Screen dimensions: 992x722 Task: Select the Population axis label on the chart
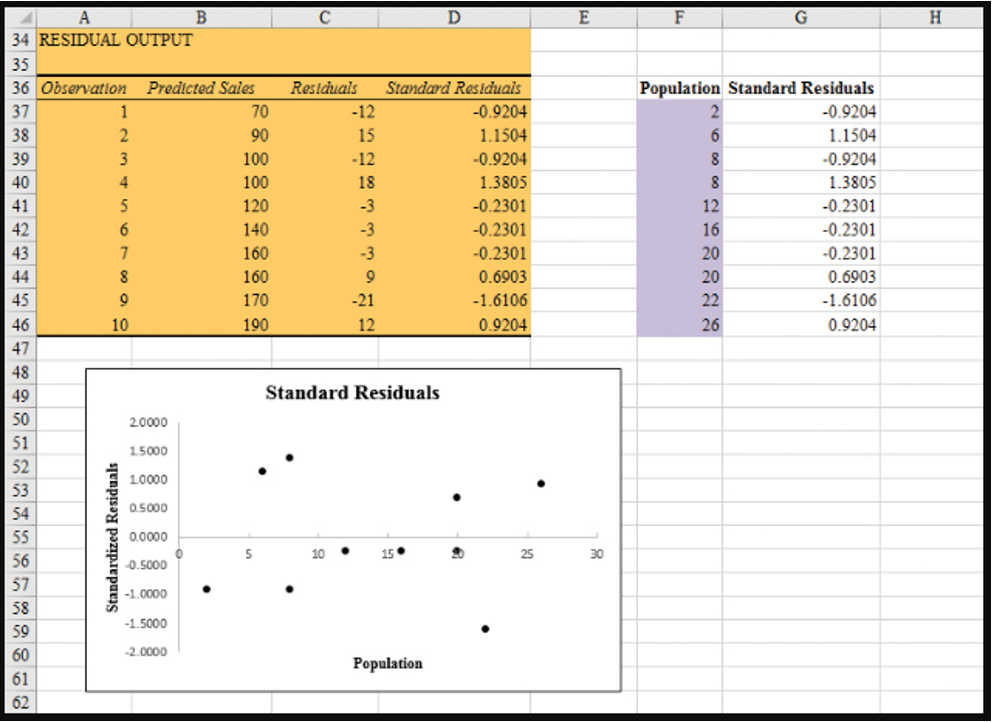click(388, 663)
